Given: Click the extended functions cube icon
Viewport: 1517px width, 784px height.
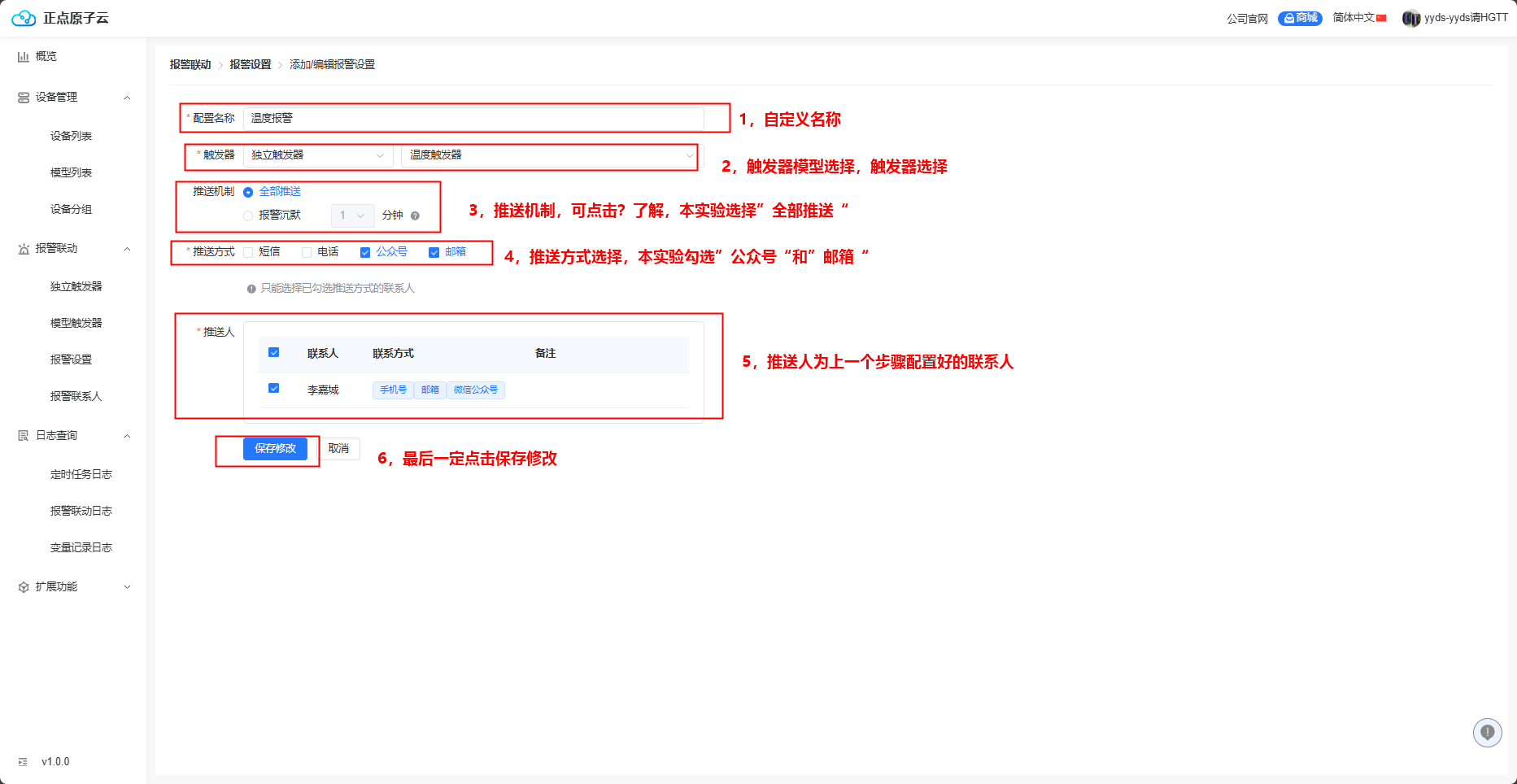Looking at the screenshot, I should pyautogui.click(x=24, y=587).
